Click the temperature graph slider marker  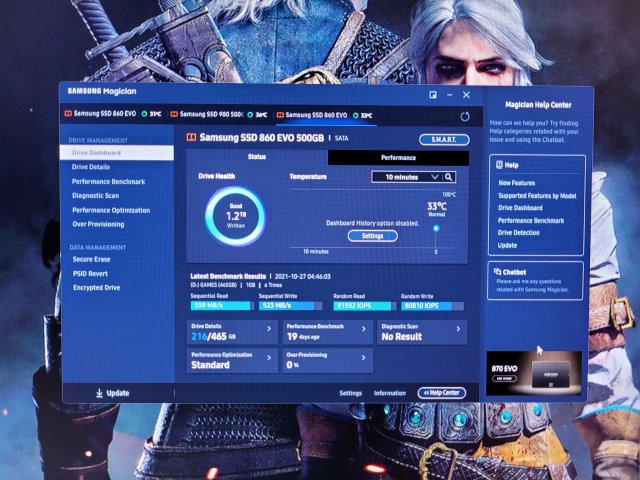(435, 228)
